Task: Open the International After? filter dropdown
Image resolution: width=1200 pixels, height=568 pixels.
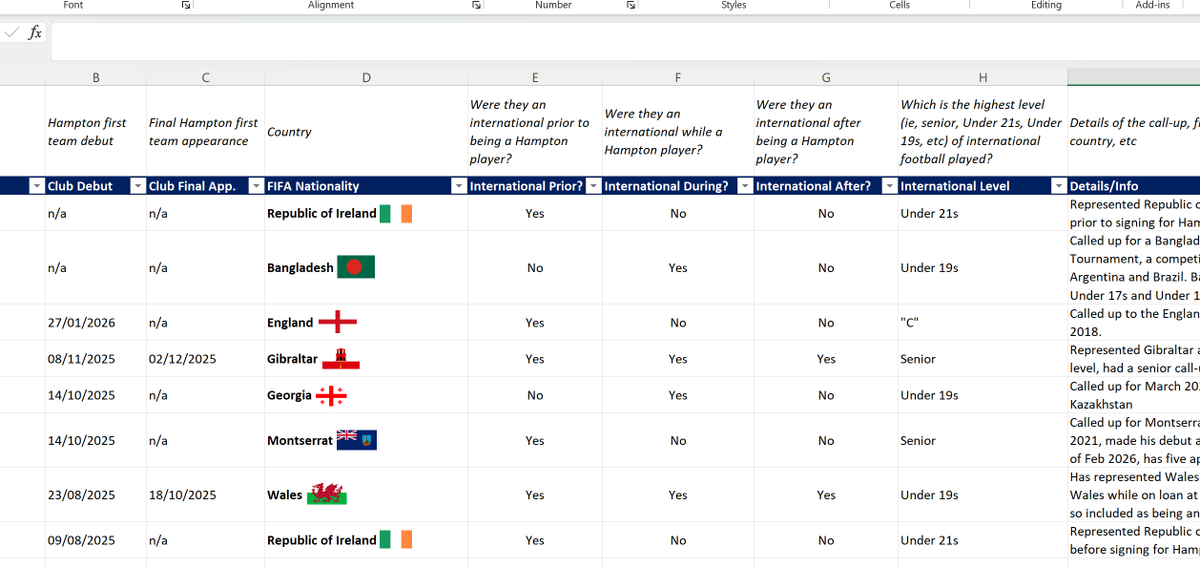Action: (889, 186)
